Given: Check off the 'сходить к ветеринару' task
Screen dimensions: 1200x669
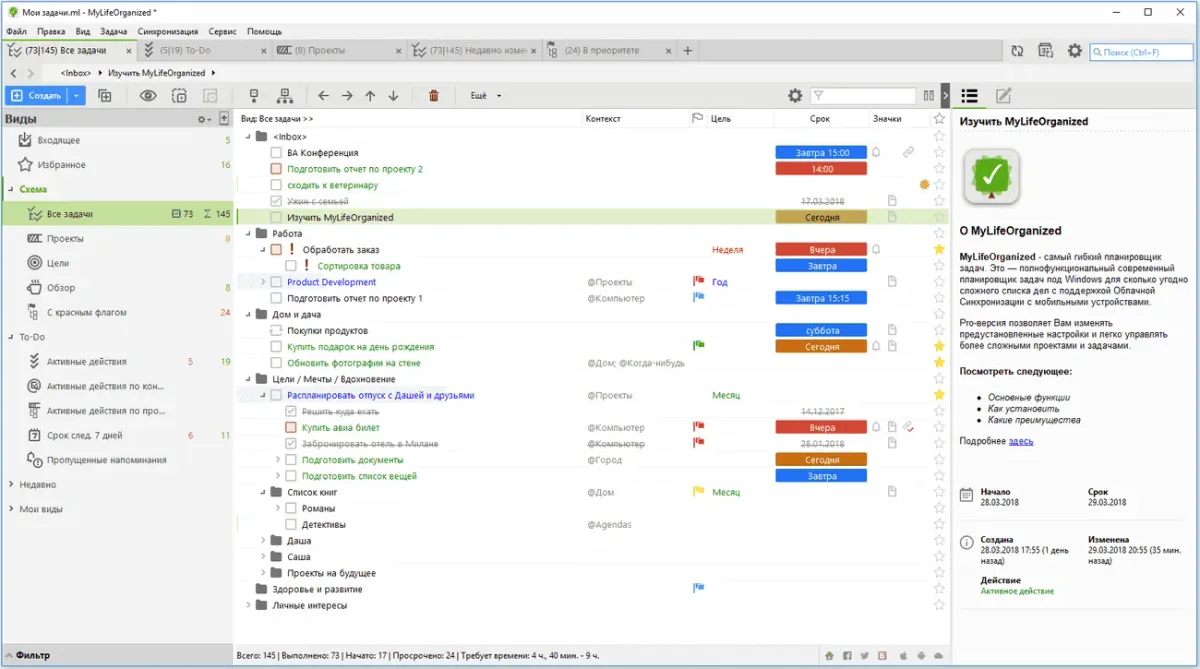Looking at the screenshot, I should coord(275,184).
